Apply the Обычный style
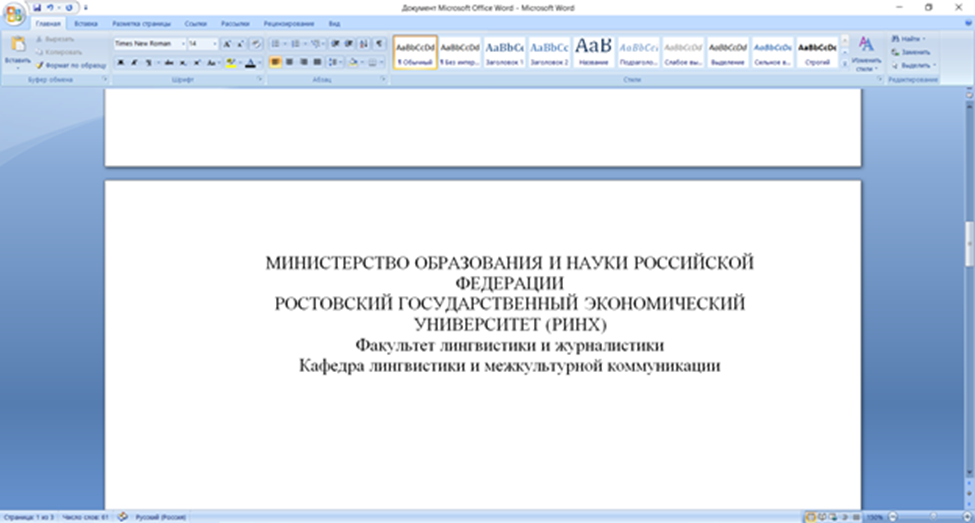Screen dimensions: 975x523 click(415, 52)
